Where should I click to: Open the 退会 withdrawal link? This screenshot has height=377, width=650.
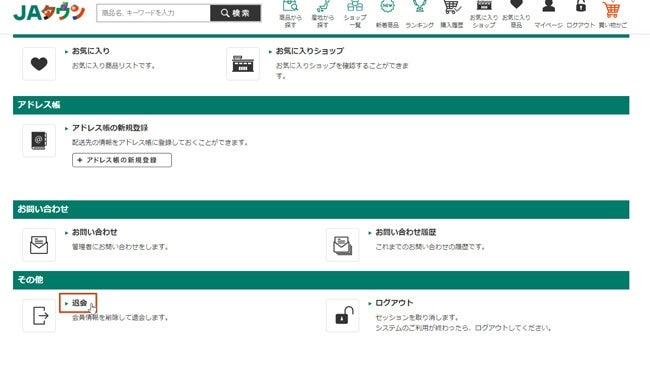[x=79, y=303]
